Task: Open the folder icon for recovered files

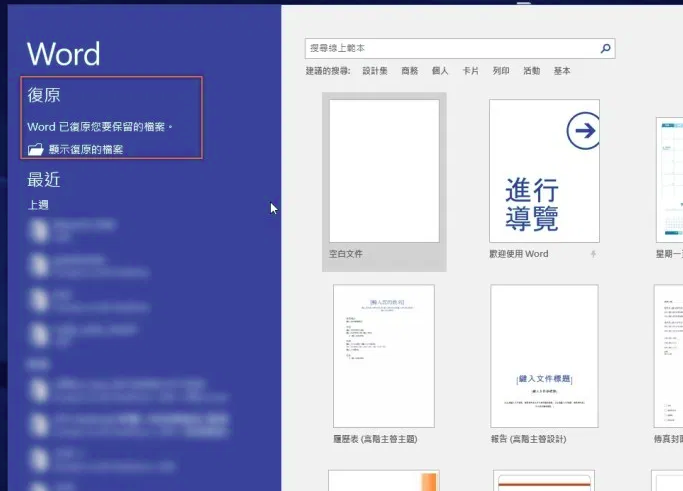Action: (x=36, y=149)
